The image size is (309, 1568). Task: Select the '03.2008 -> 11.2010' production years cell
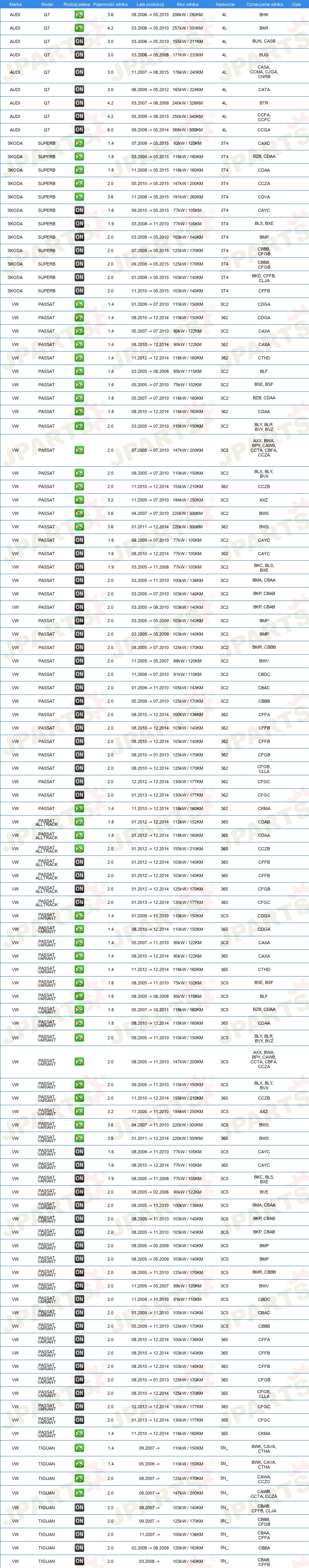[x=150, y=224]
